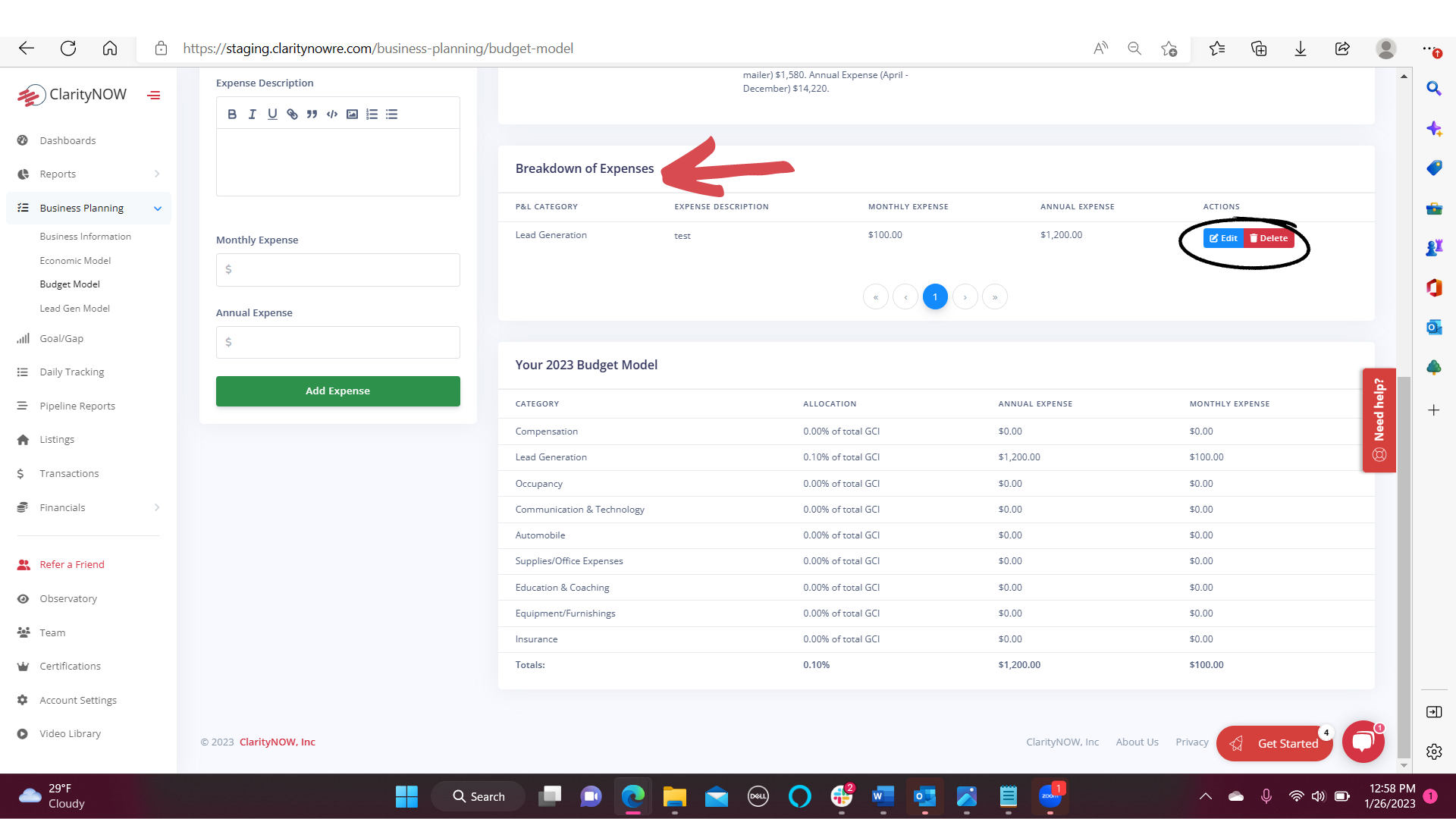The width and height of the screenshot is (1456, 819).
Task: Open Video Library from sidebar
Action: (70, 734)
